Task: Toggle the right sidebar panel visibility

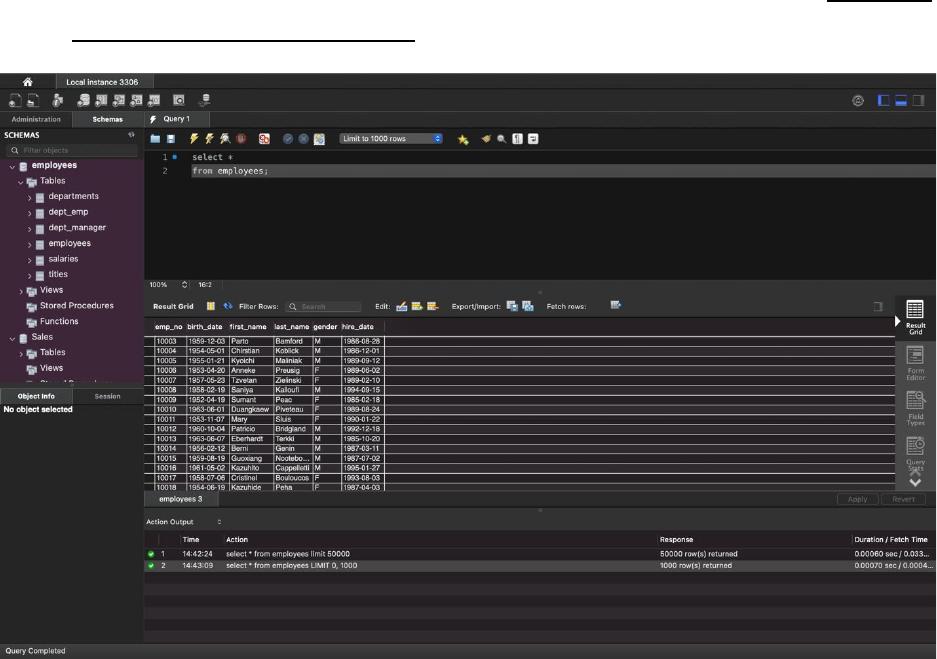Action: [x=918, y=100]
